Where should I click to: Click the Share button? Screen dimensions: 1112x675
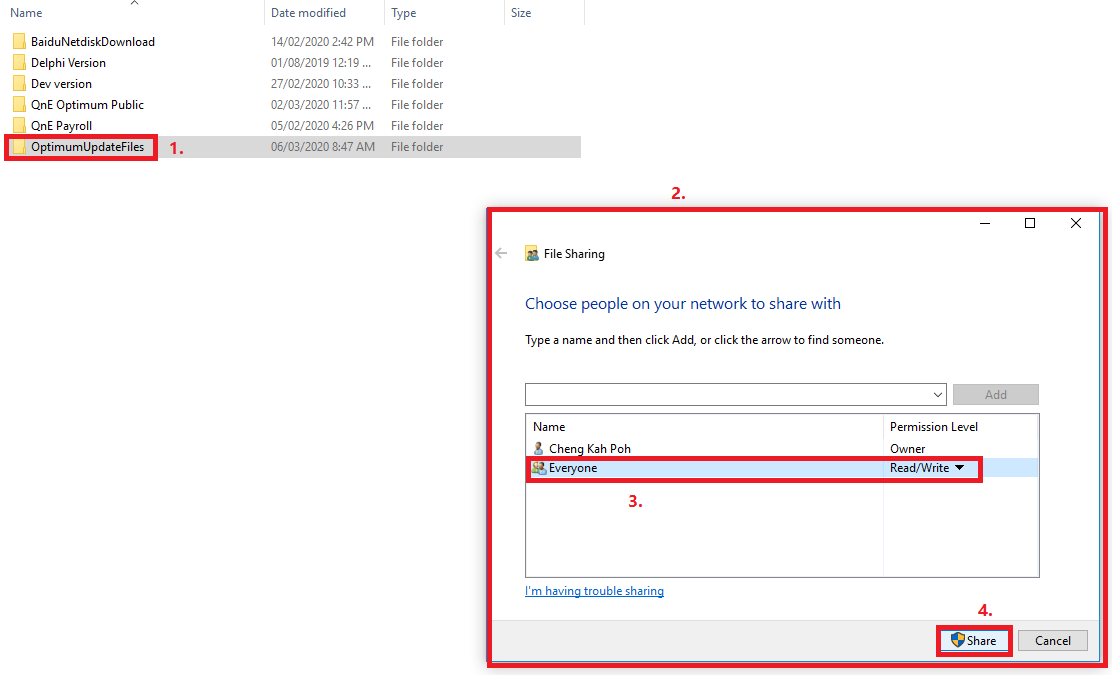click(974, 640)
